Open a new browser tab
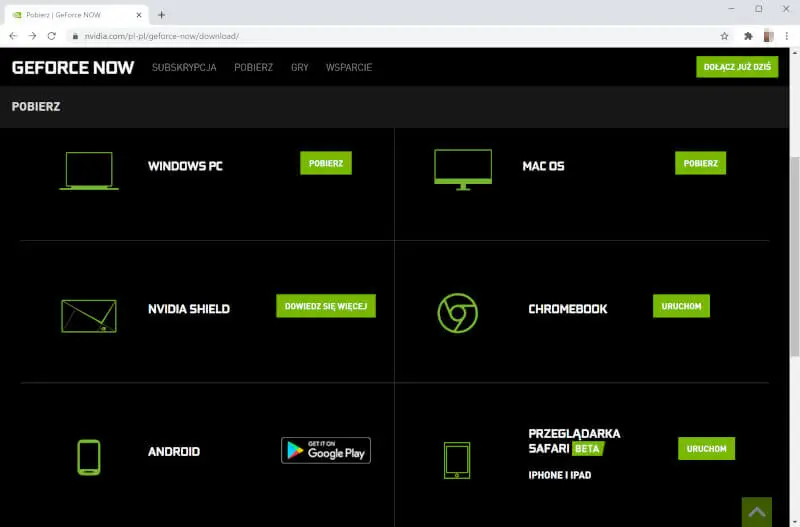Screen dimensions: 800x527 click(x=161, y=15)
